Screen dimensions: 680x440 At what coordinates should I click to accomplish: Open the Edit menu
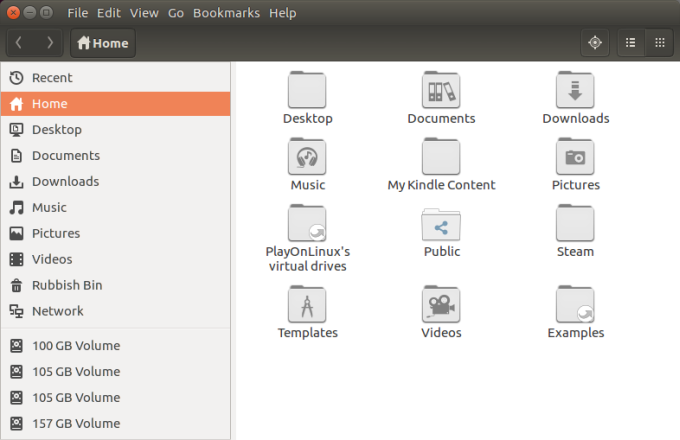point(108,13)
